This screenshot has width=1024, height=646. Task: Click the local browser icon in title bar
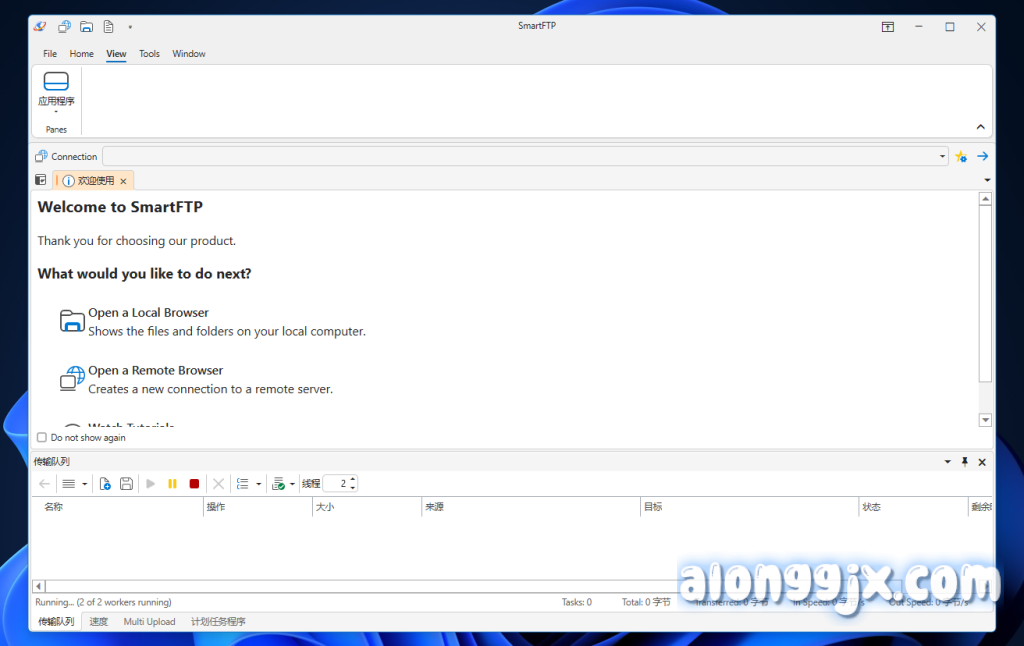(x=86, y=27)
